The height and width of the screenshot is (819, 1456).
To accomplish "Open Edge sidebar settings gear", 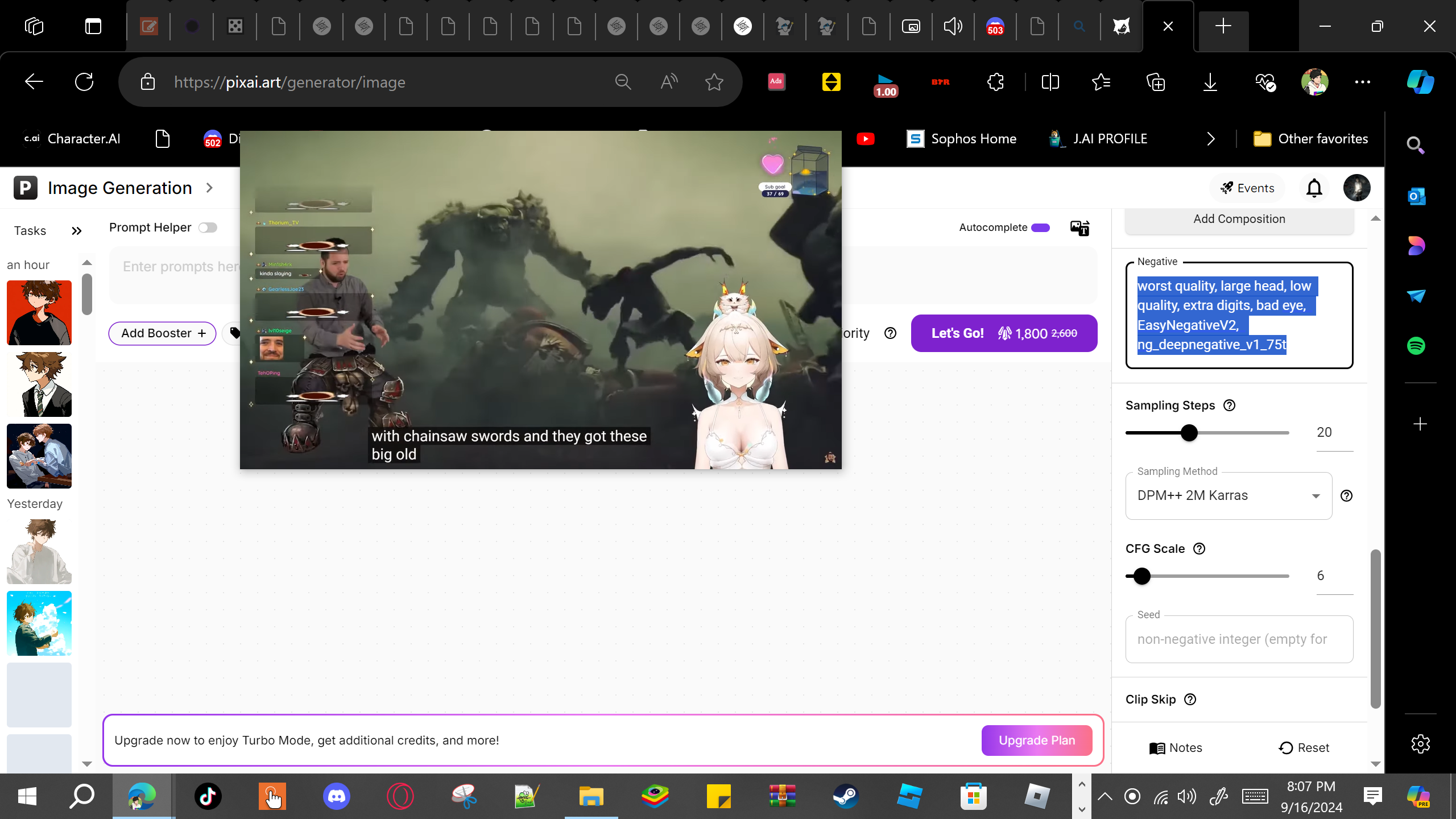I will click(1420, 743).
